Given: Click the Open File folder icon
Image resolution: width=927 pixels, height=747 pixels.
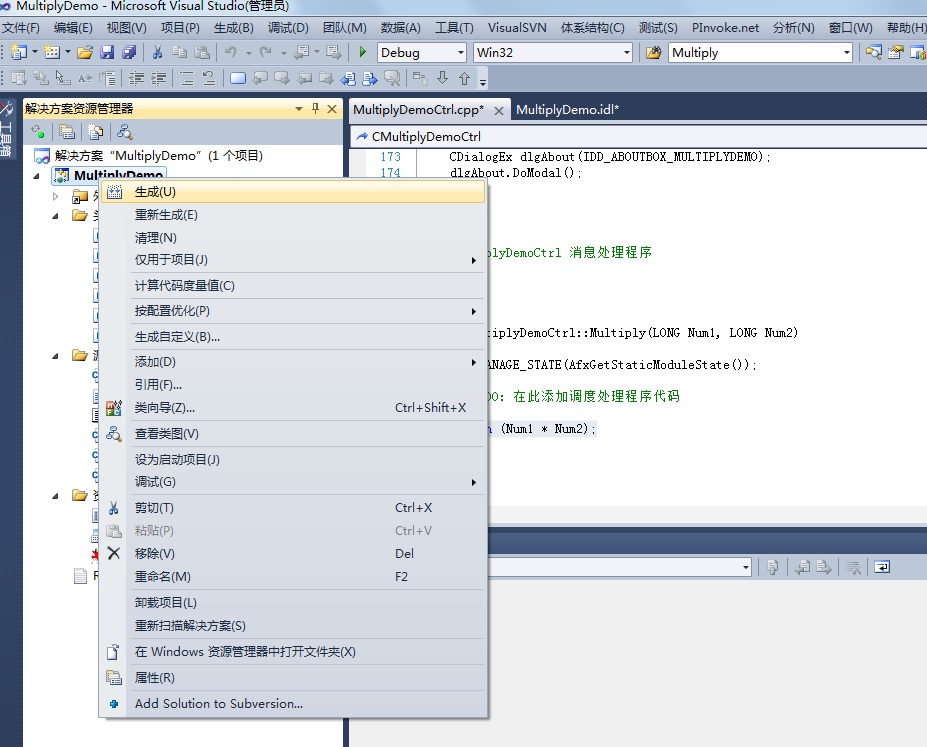Looking at the screenshot, I should click(85, 53).
